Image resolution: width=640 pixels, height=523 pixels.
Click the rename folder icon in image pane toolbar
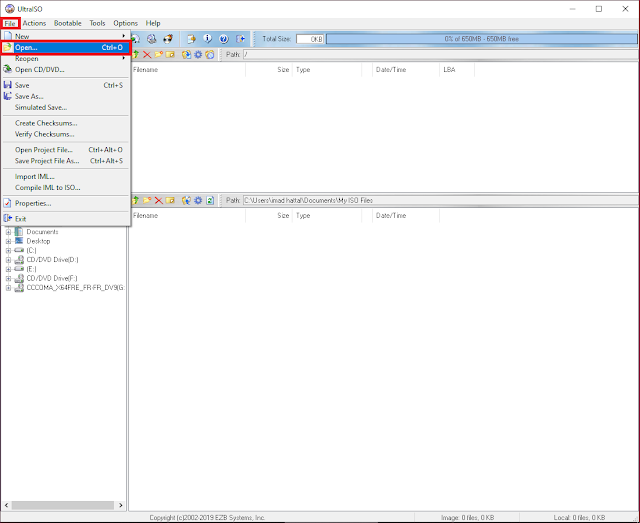(170, 54)
